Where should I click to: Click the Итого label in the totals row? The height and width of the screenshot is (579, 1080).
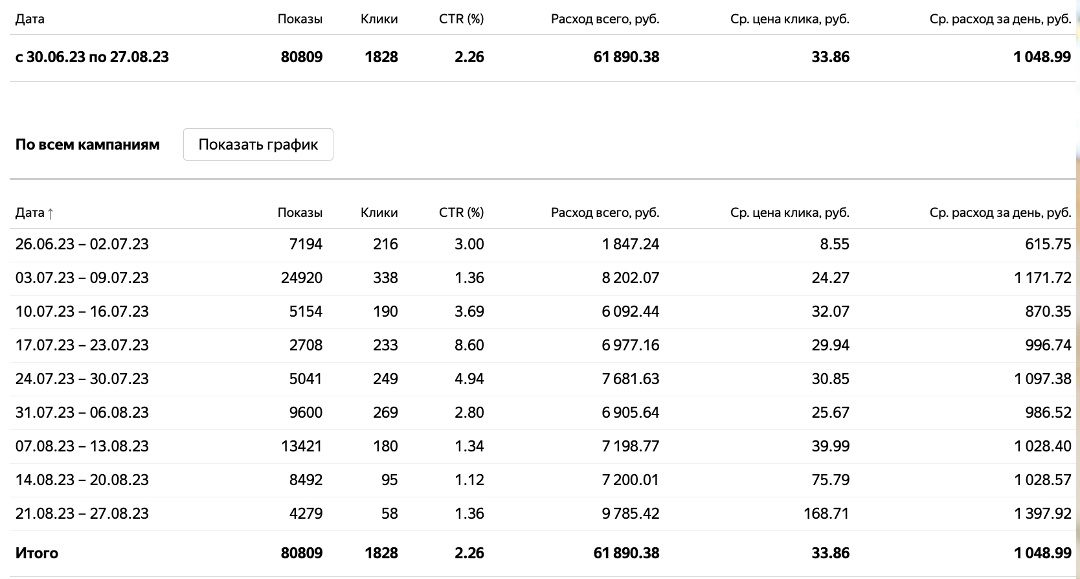click(37, 553)
